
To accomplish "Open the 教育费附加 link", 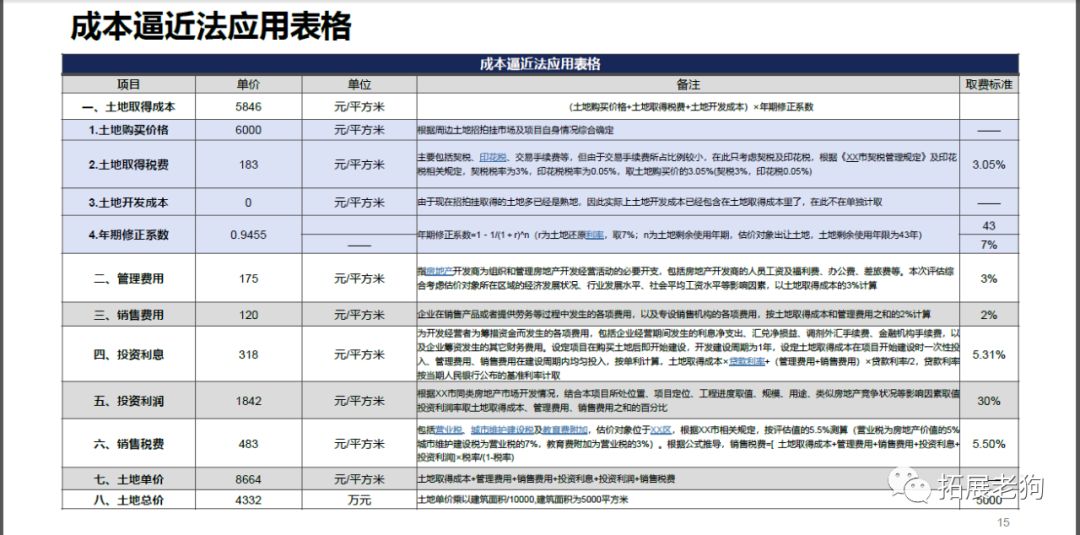I will (565, 430).
